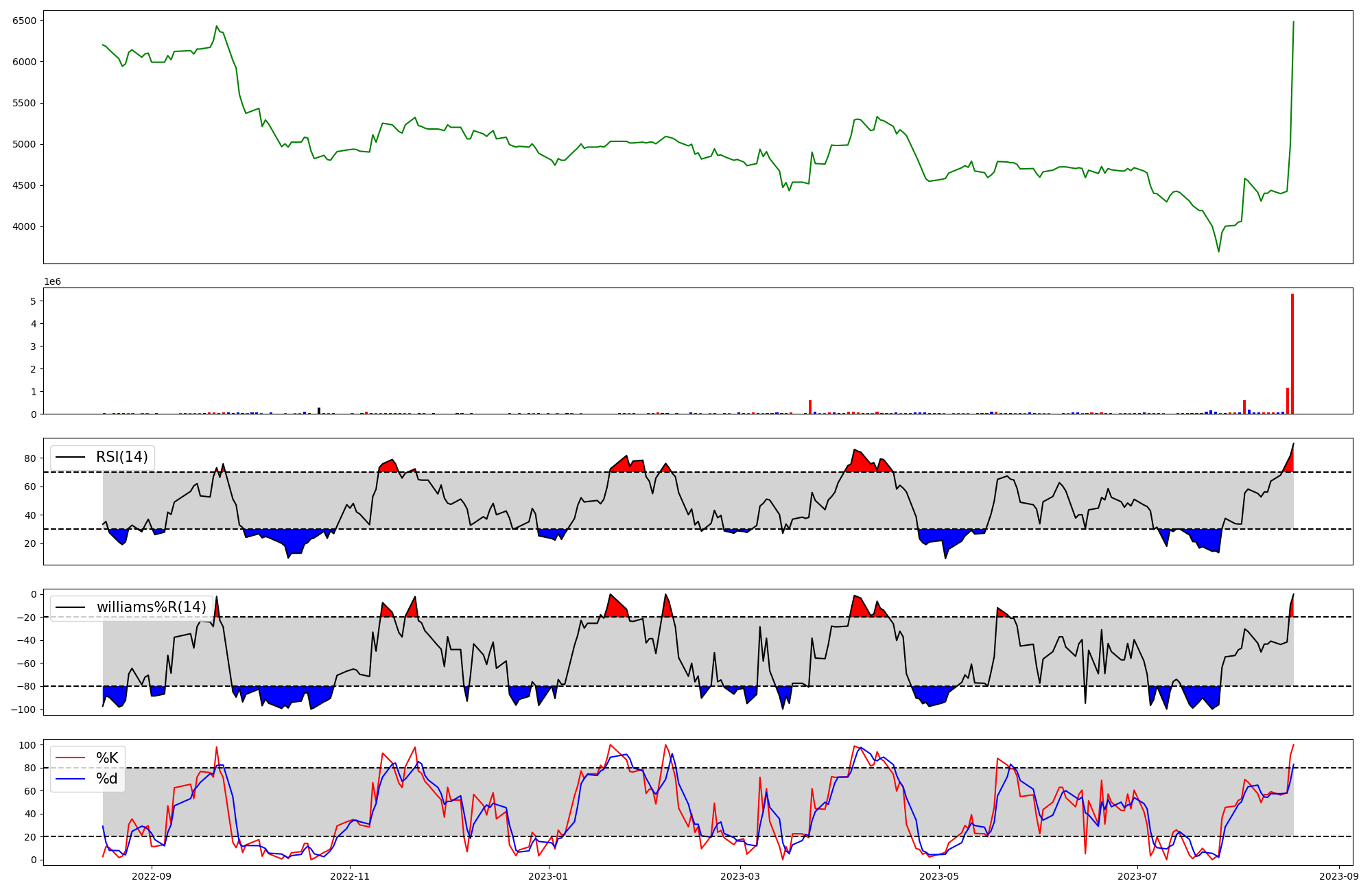
Task: Click the %d legend entry
Action: (107, 779)
